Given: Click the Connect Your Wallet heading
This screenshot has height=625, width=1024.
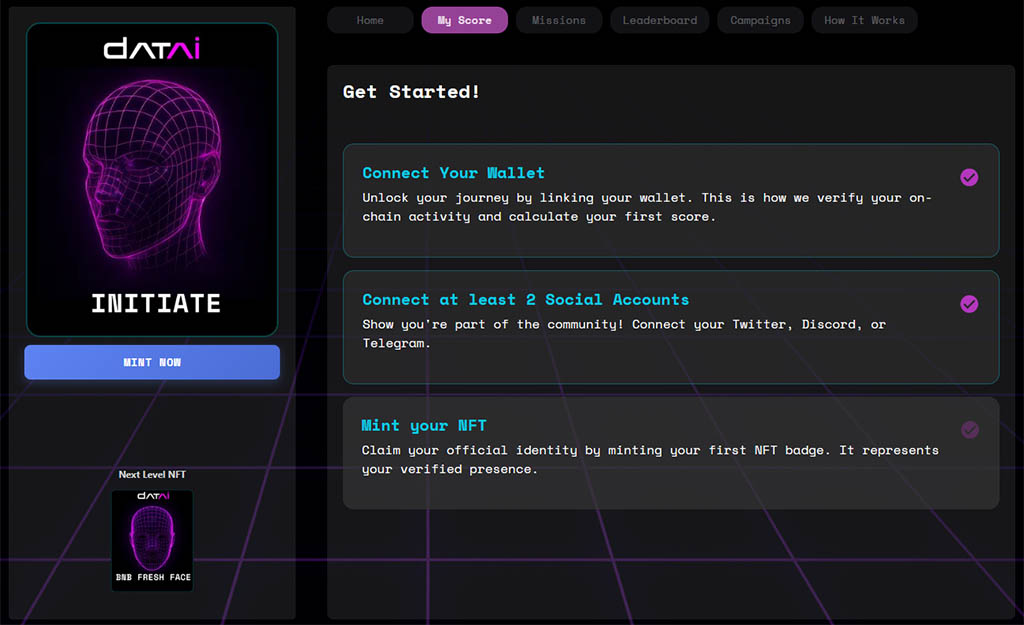Looking at the screenshot, I should click(453, 173).
